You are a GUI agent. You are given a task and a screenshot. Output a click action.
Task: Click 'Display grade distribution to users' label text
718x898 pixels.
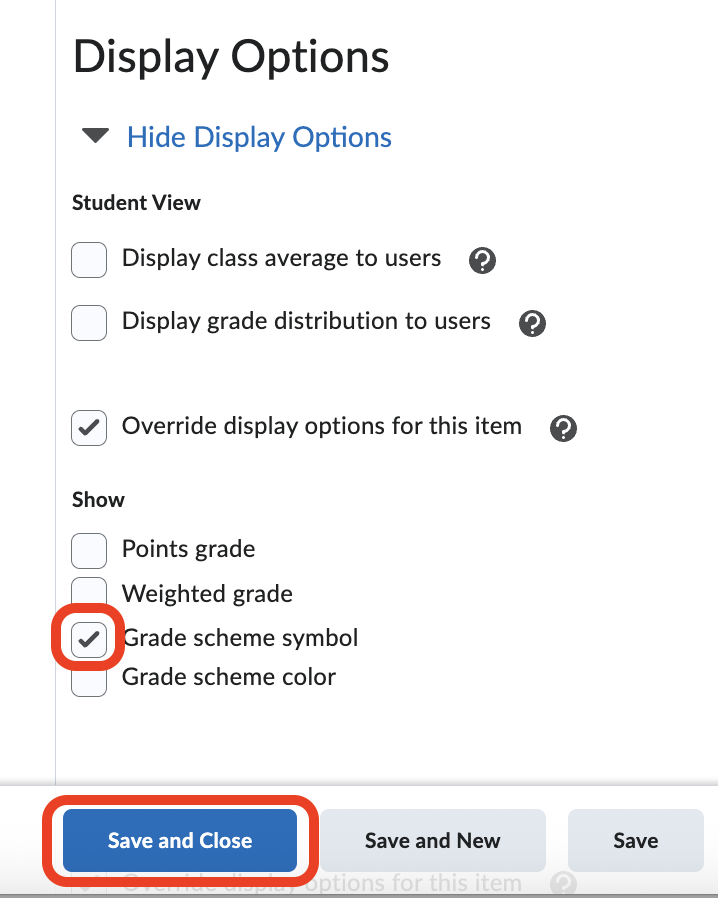tap(306, 321)
